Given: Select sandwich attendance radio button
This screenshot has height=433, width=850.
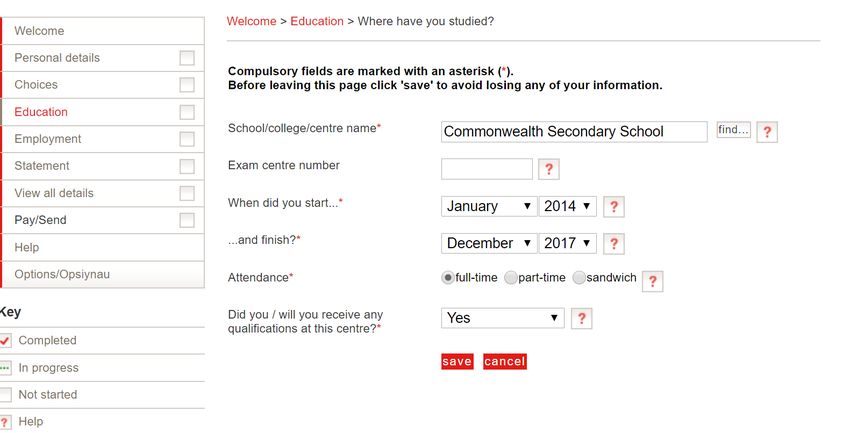Looking at the screenshot, I should [x=579, y=278].
